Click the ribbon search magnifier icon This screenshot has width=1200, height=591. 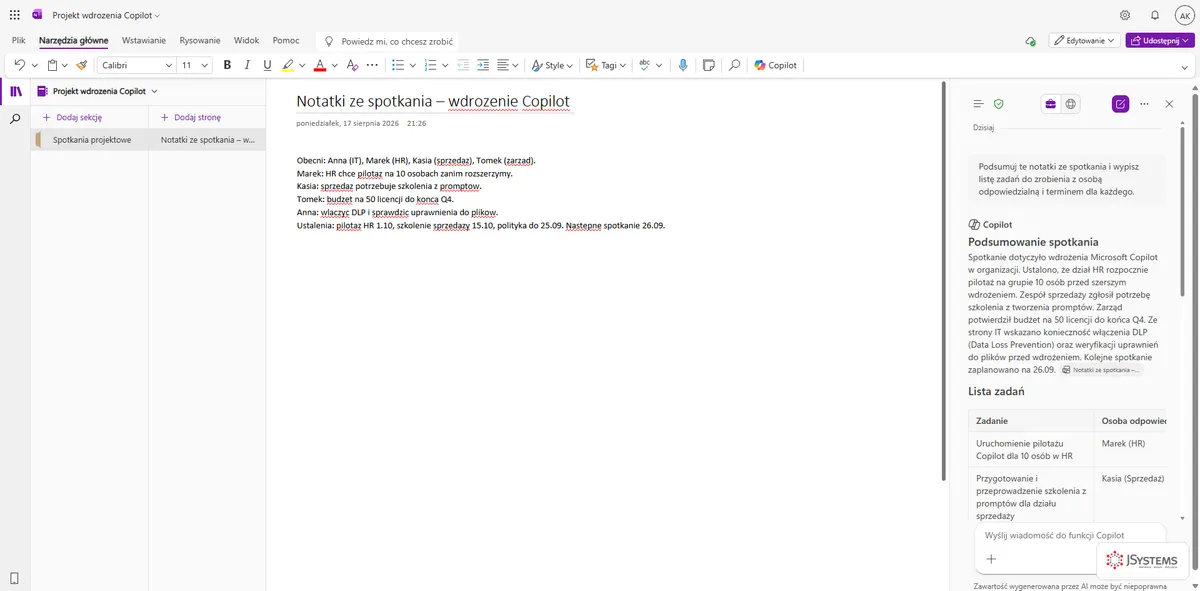coord(734,65)
